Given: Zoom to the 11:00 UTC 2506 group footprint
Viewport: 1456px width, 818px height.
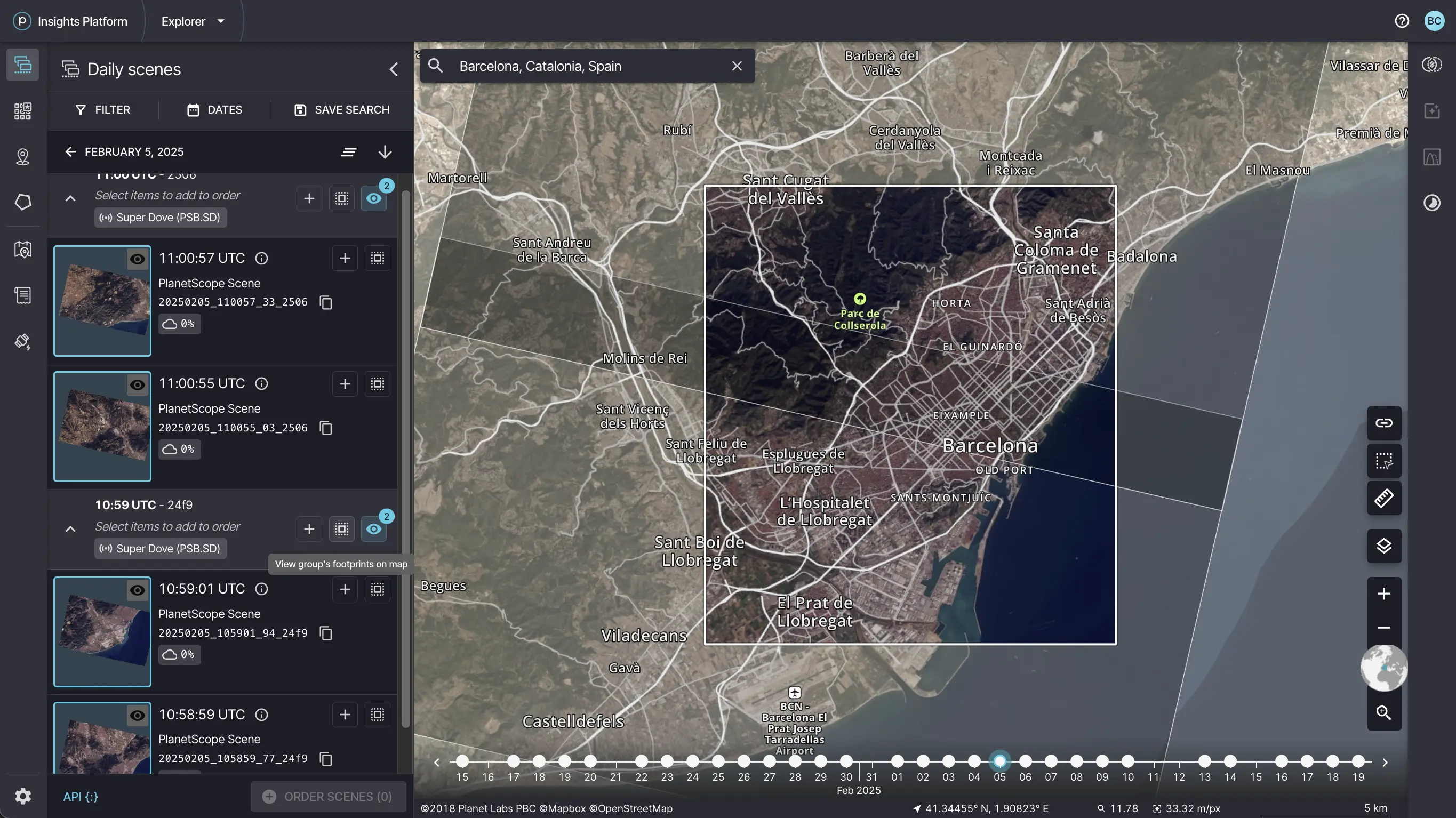Looking at the screenshot, I should tap(342, 198).
